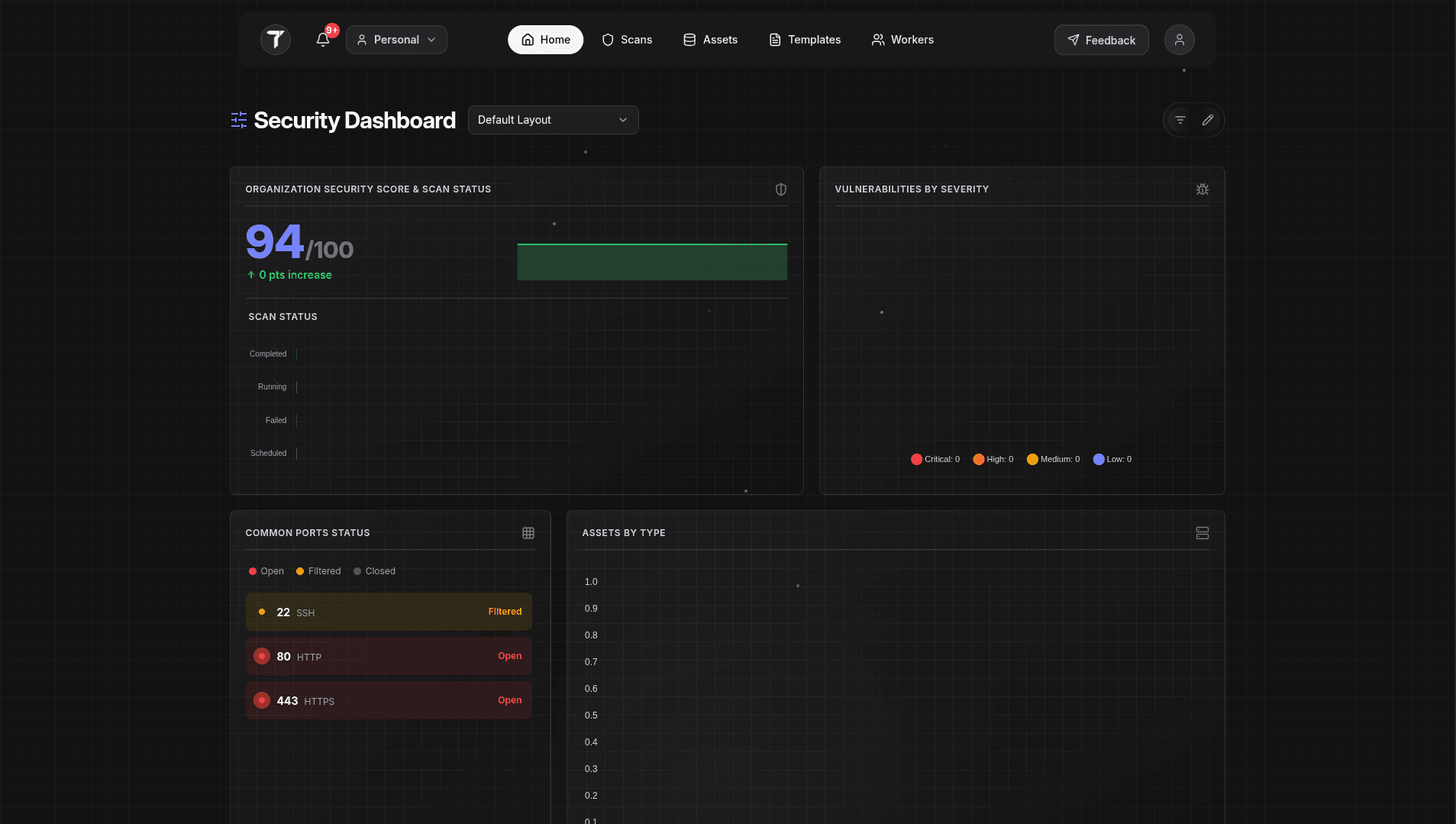Click bug icon in Vulnerabilities panel

(1203, 189)
